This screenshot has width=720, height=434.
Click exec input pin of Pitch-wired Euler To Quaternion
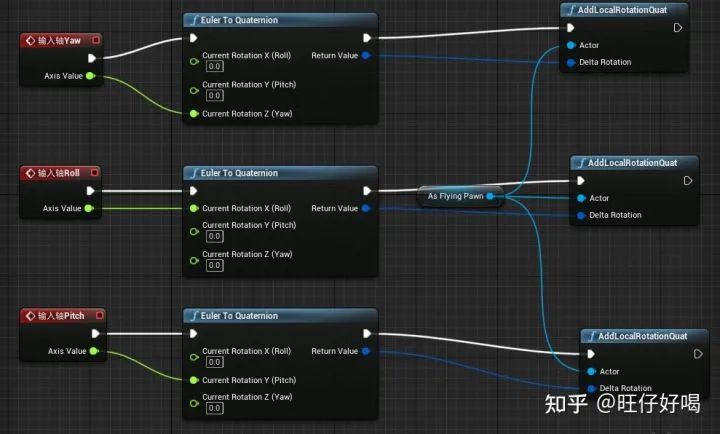tap(193, 333)
